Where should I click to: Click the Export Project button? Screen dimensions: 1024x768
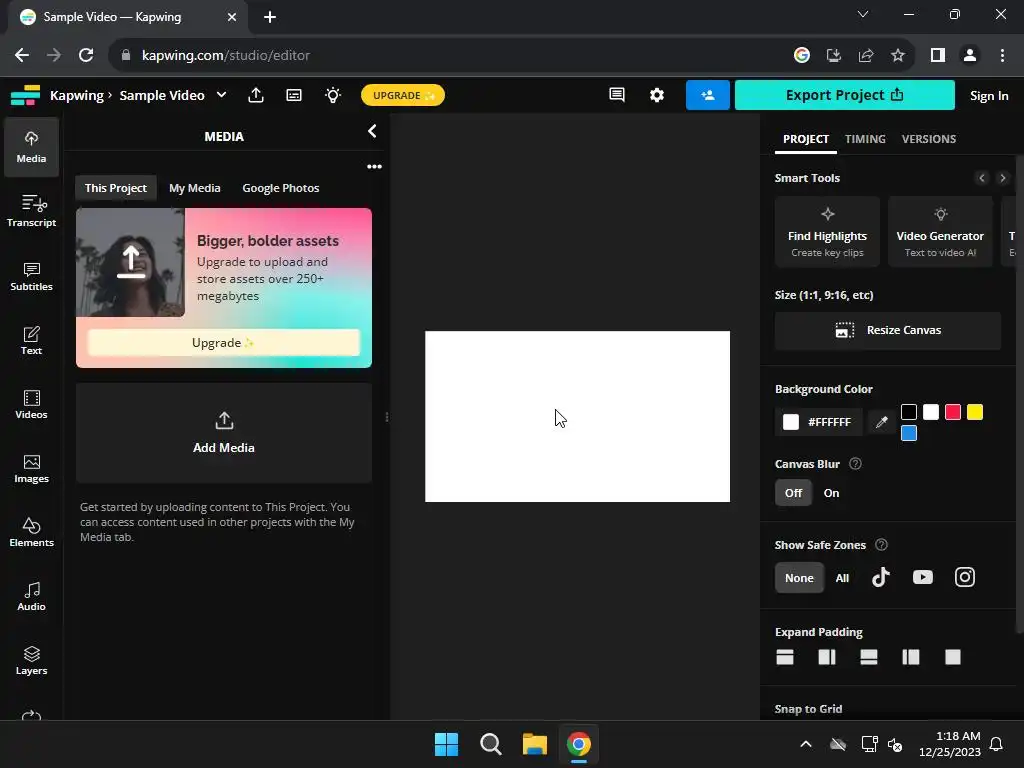(x=844, y=95)
